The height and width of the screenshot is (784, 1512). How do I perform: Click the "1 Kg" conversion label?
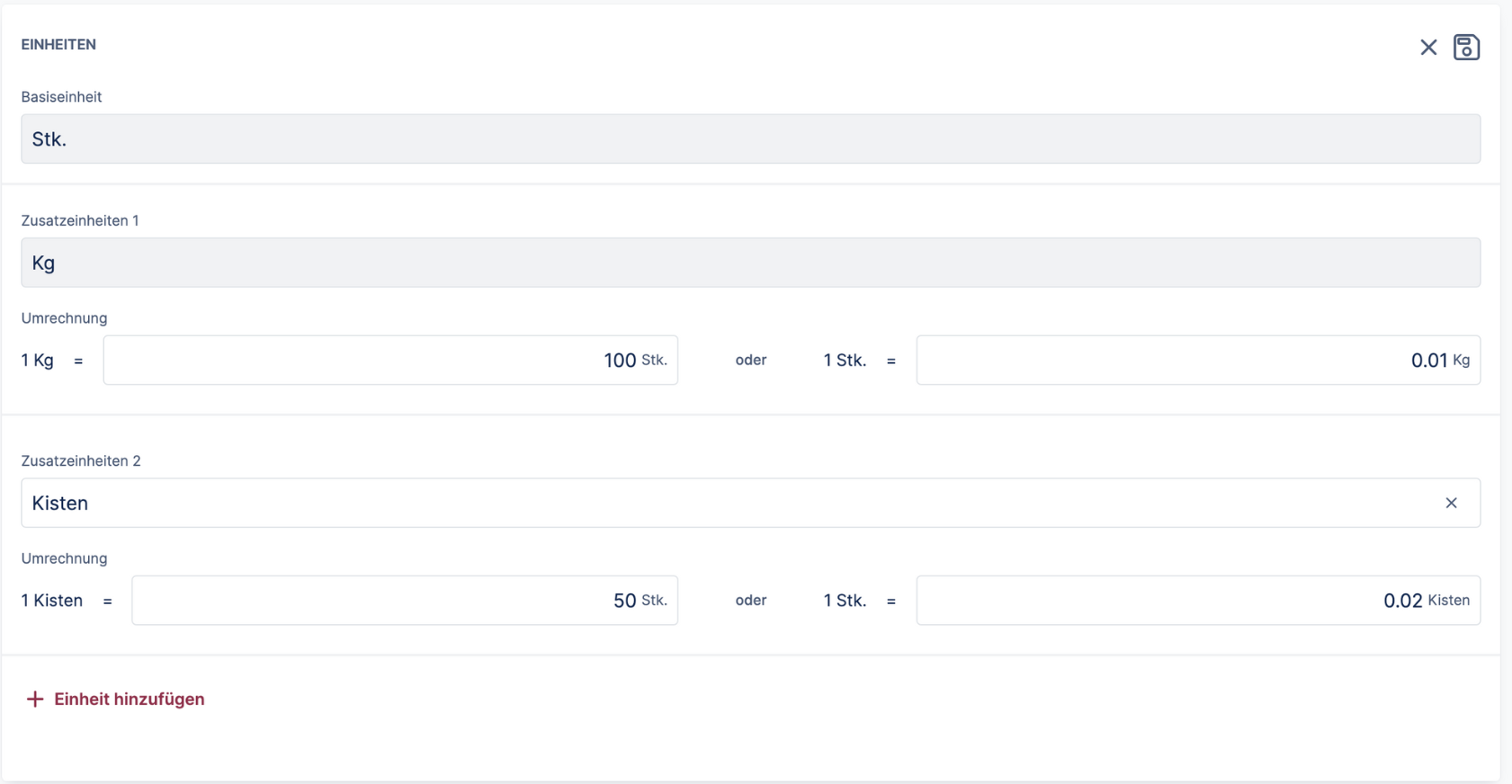coord(38,360)
